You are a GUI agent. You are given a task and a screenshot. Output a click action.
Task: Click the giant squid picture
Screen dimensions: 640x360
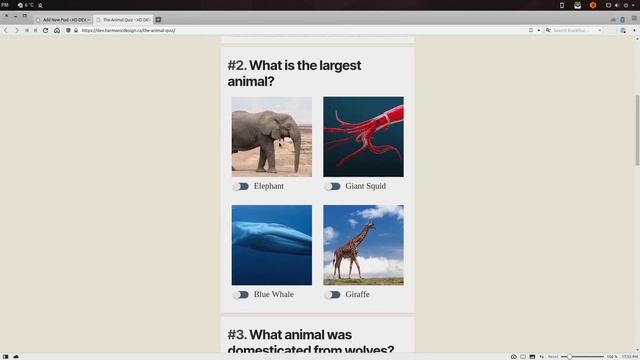point(363,137)
